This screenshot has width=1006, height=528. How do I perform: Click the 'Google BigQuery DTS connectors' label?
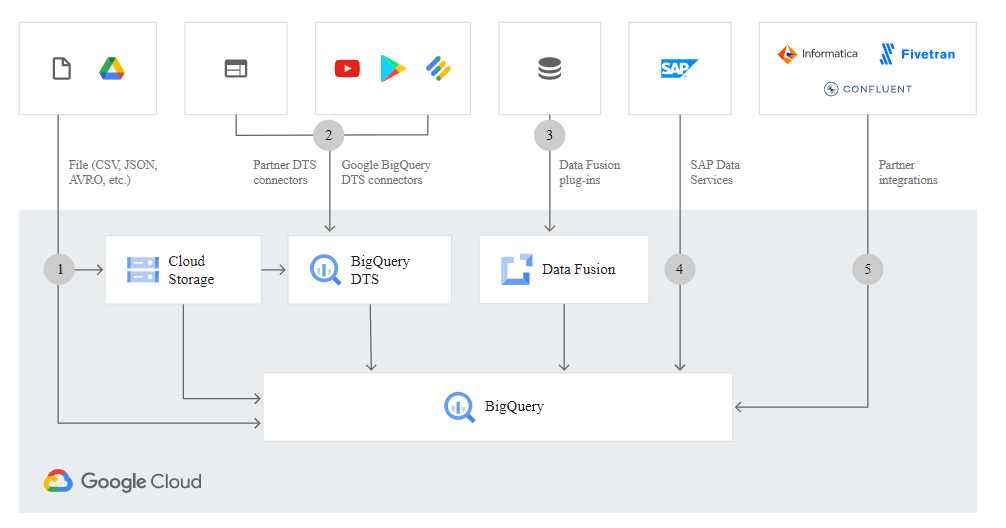click(x=386, y=173)
